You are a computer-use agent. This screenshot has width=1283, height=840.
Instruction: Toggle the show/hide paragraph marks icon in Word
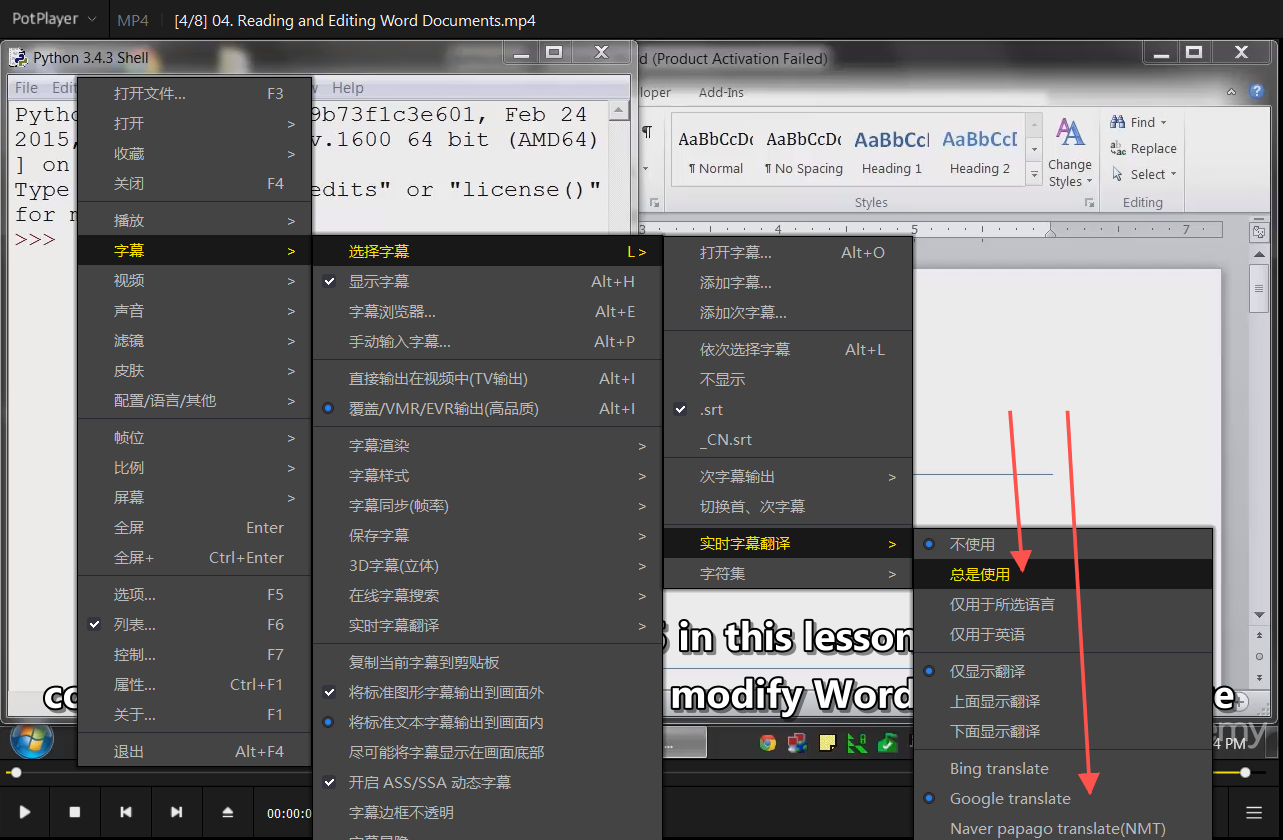click(647, 132)
